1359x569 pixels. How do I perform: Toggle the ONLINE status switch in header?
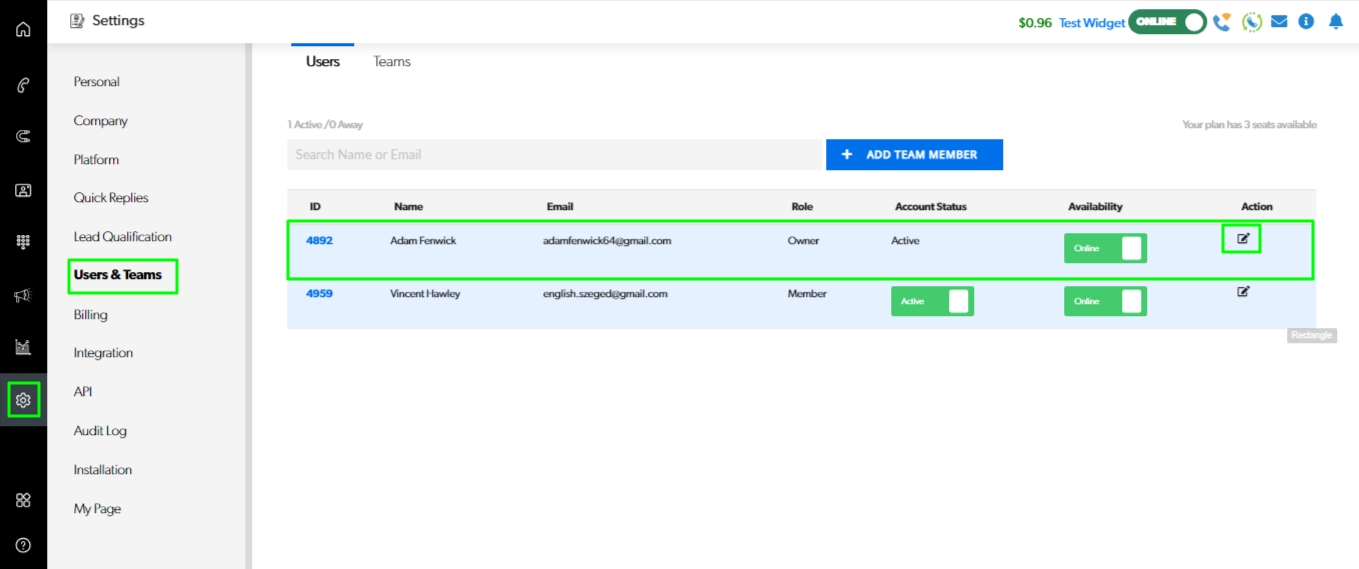pyautogui.click(x=1167, y=22)
